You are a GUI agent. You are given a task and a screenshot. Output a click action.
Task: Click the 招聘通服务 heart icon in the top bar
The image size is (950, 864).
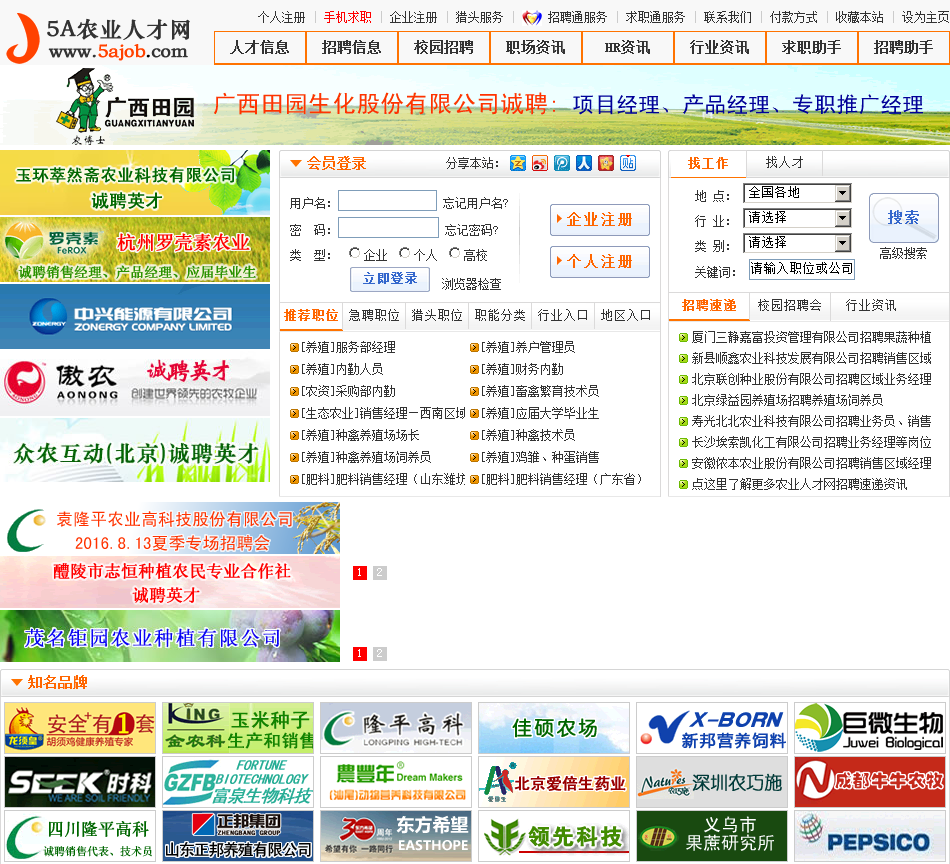pyautogui.click(x=531, y=18)
